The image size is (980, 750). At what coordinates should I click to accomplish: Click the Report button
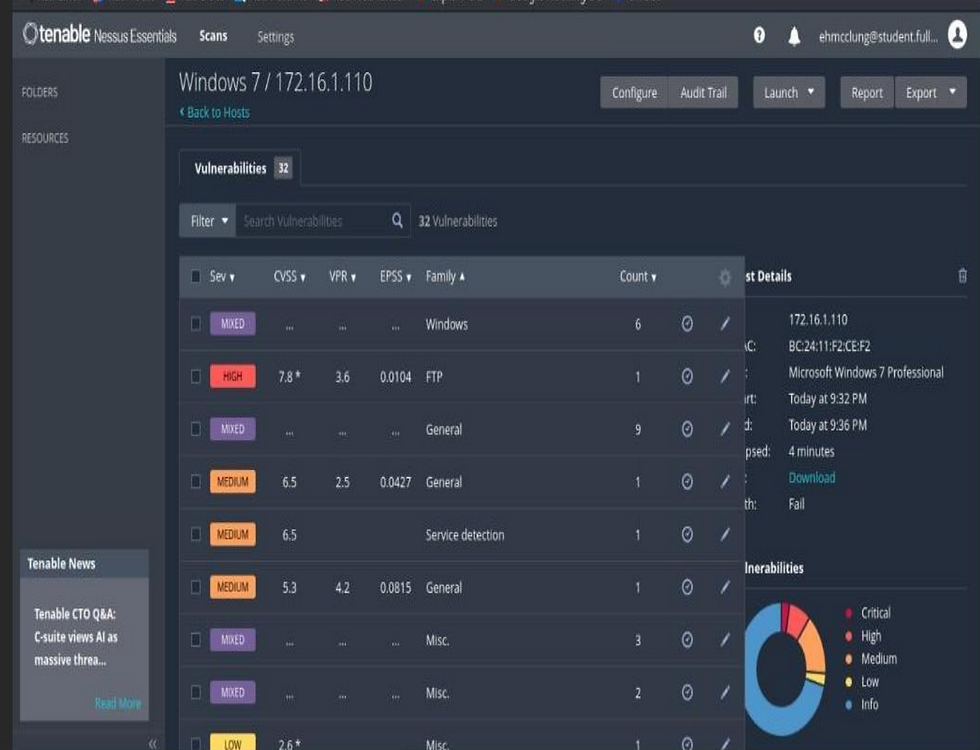tap(867, 92)
